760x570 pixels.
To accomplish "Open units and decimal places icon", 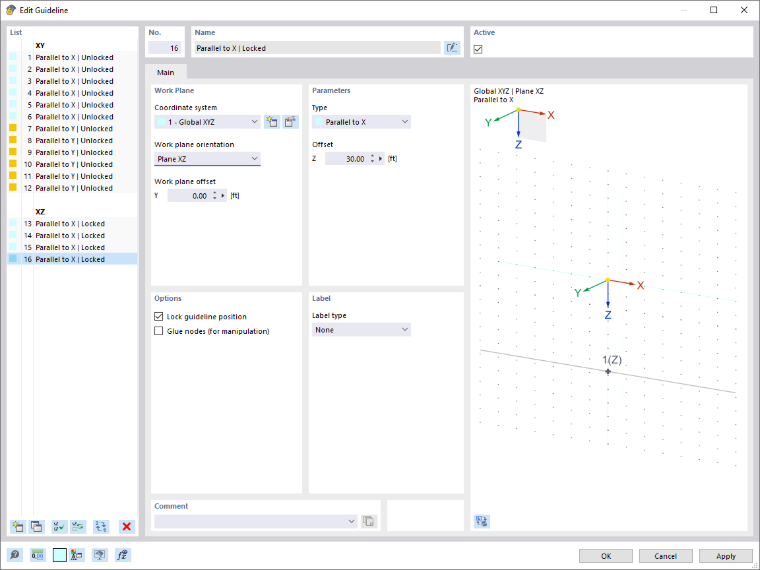I will pyautogui.click(x=37, y=555).
